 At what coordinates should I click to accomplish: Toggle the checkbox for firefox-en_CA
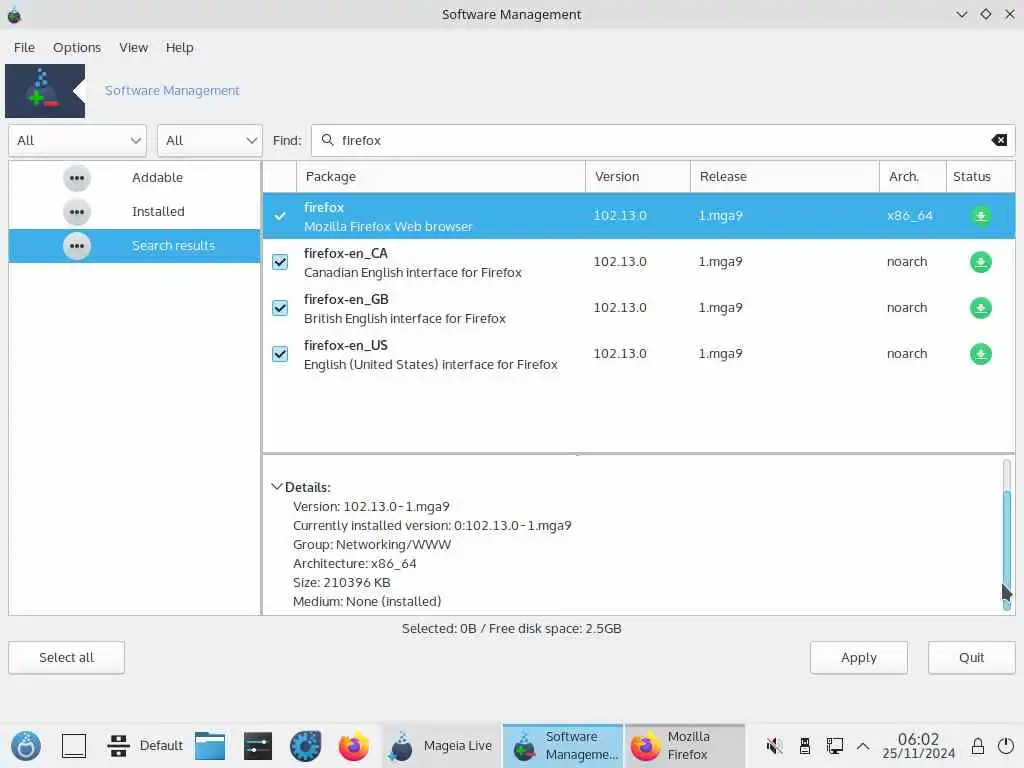pyautogui.click(x=280, y=262)
